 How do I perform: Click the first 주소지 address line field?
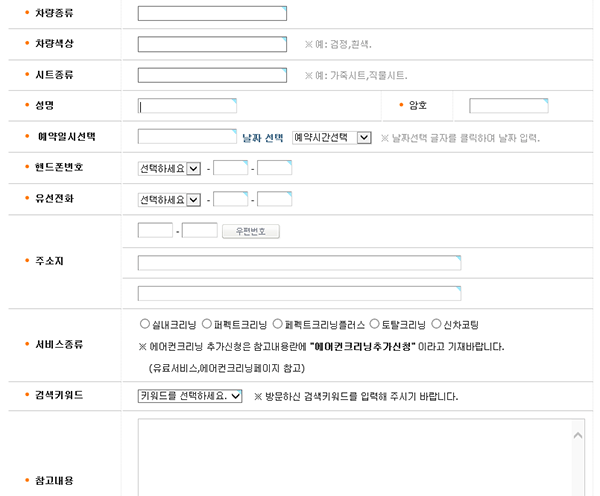[299, 263]
